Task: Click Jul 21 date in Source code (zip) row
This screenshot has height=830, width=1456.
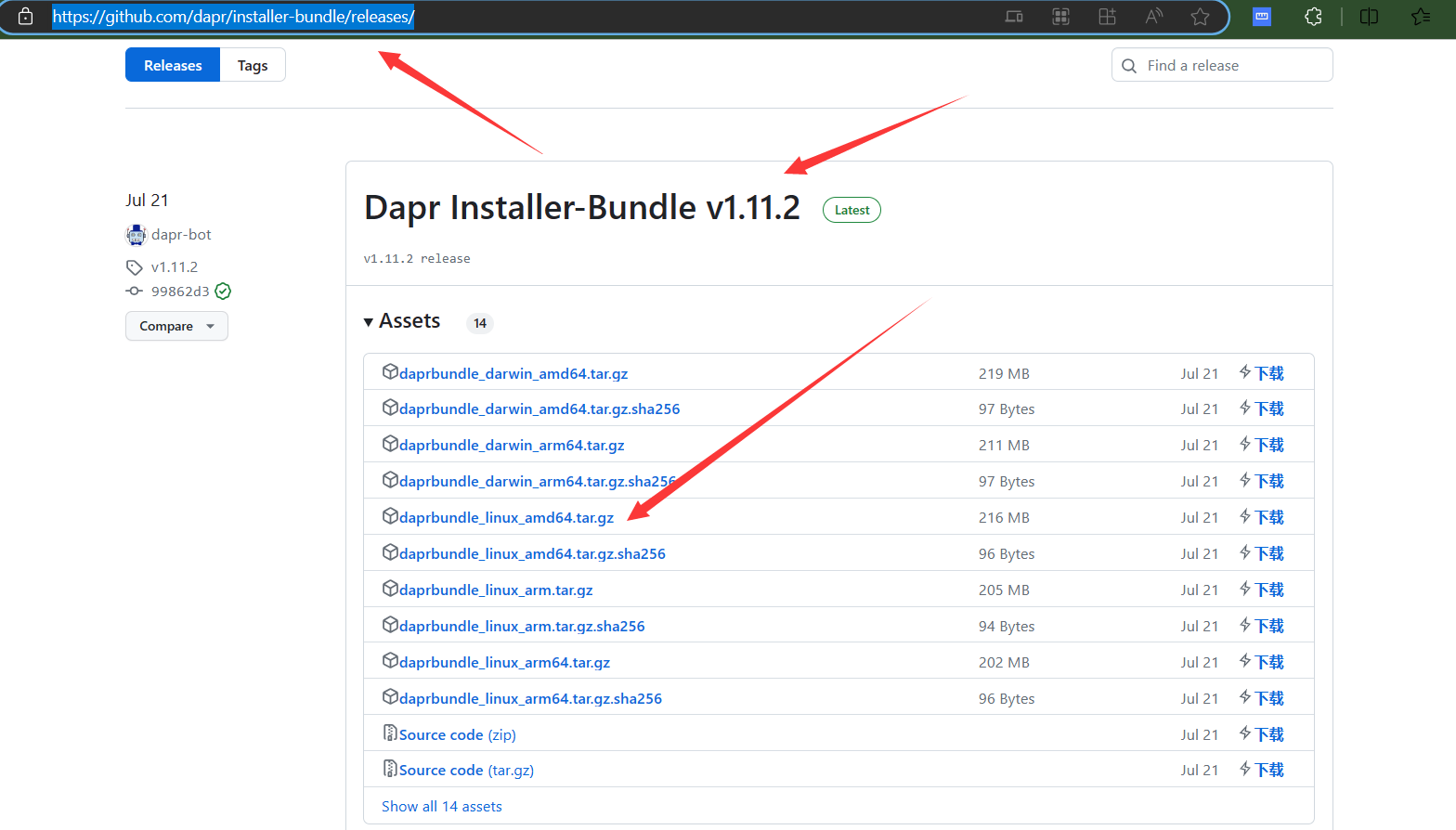Action: click(1200, 734)
